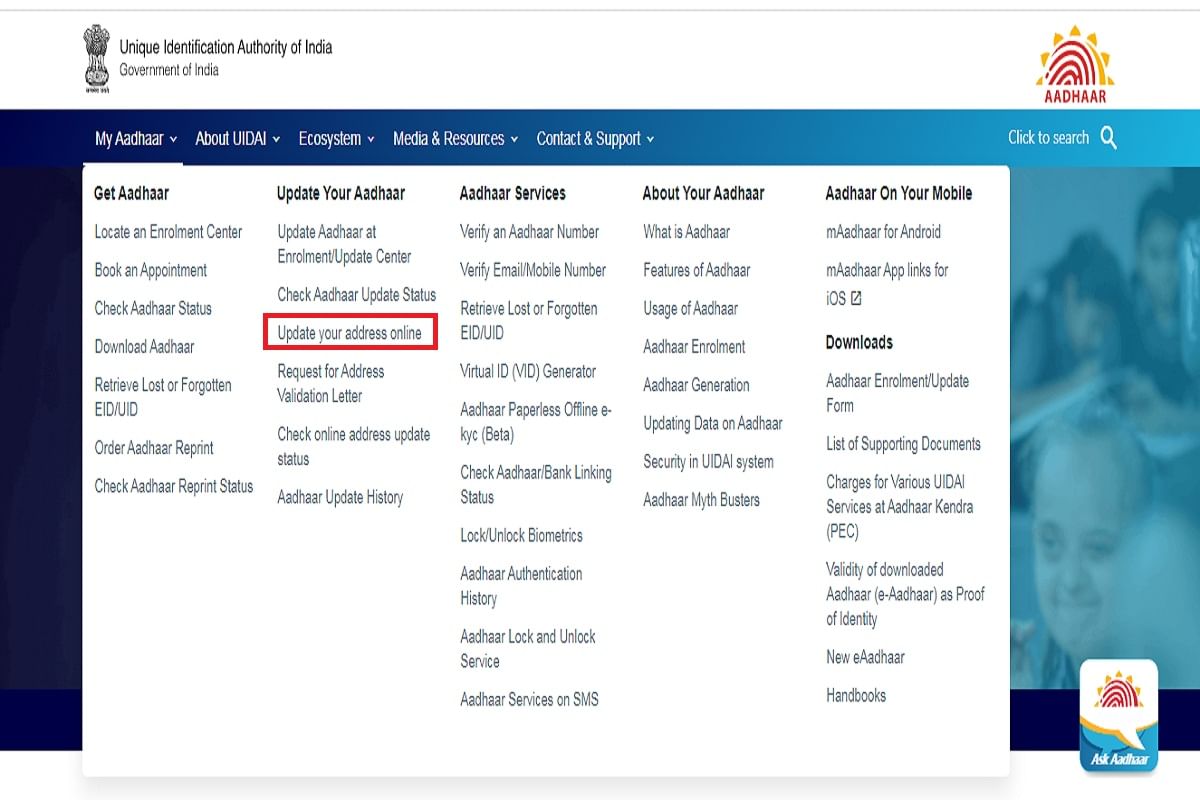1200x800 pixels.
Task: Click the Government of India emblem
Action: pyautogui.click(x=96, y=57)
